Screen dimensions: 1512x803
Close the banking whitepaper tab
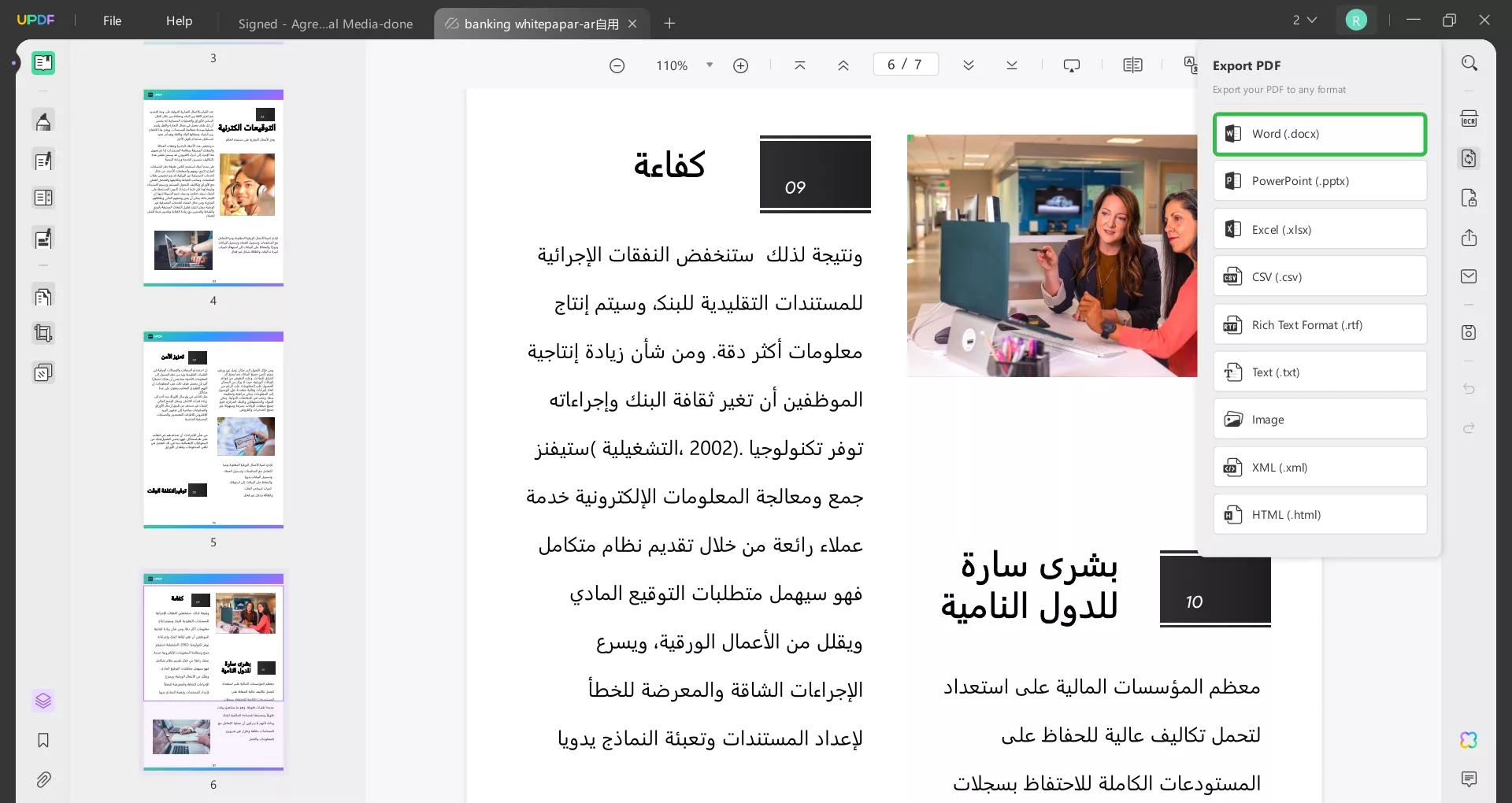click(x=632, y=24)
